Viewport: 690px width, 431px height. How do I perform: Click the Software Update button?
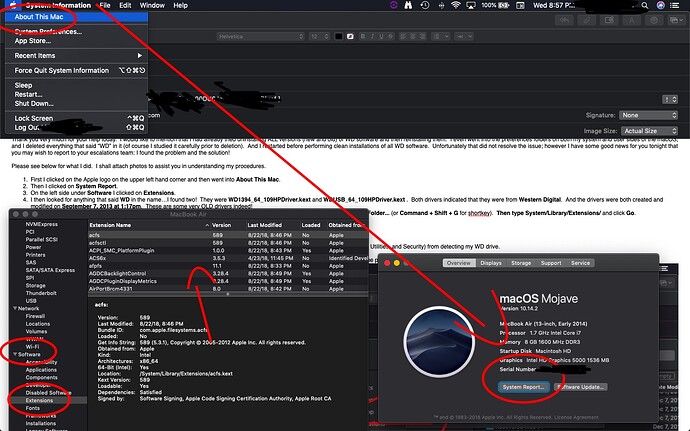[x=580, y=387]
